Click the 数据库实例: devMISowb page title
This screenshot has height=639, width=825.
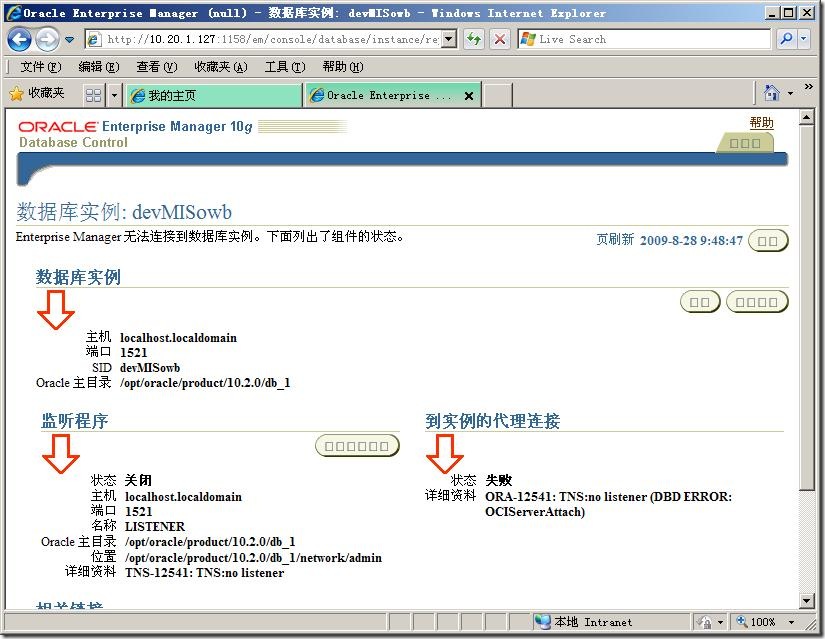124,212
